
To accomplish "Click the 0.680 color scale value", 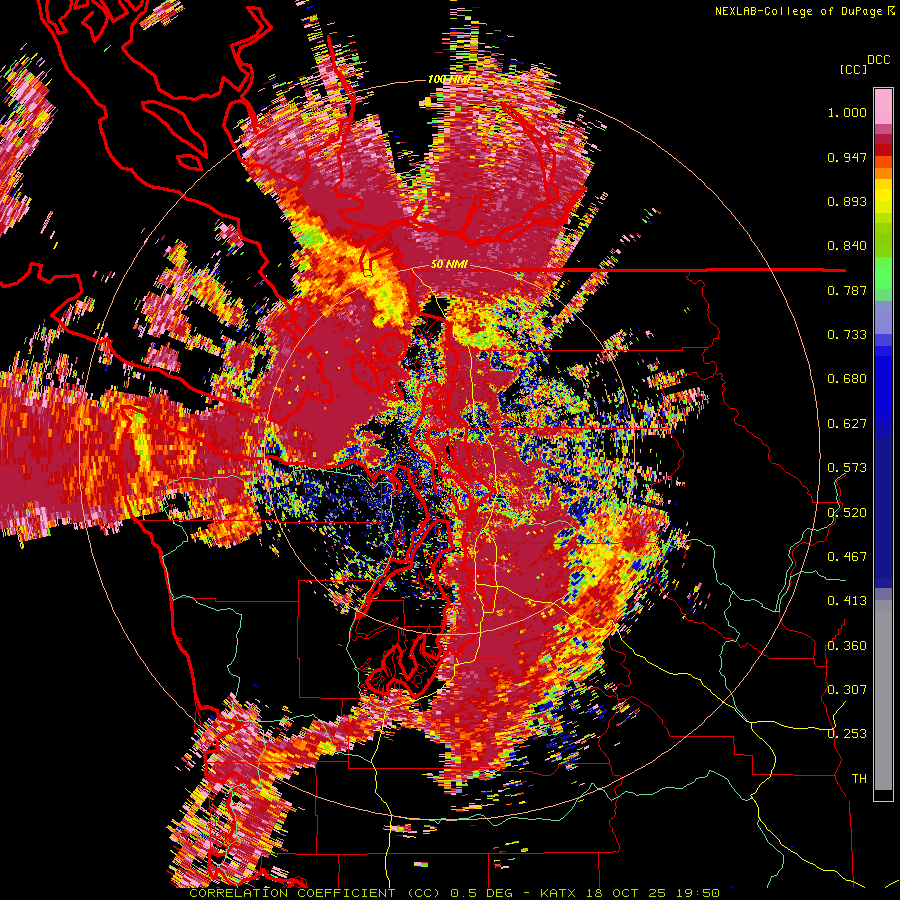I will pyautogui.click(x=847, y=379).
